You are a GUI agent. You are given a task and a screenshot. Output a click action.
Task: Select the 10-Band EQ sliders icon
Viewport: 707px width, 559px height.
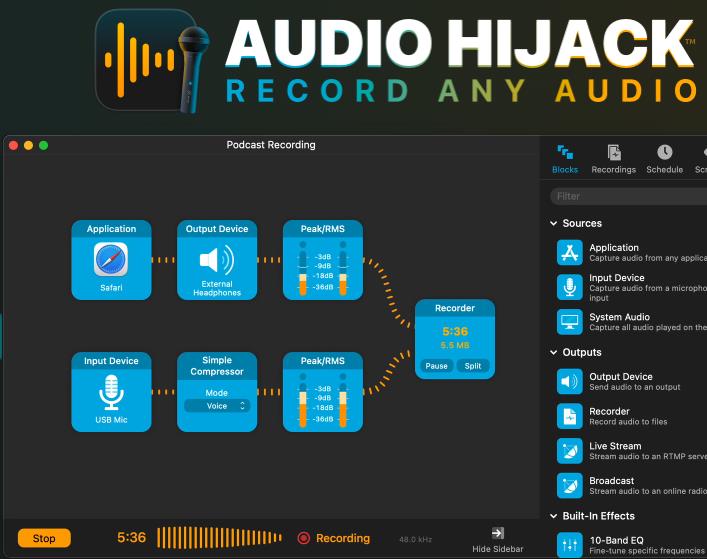tap(569, 545)
